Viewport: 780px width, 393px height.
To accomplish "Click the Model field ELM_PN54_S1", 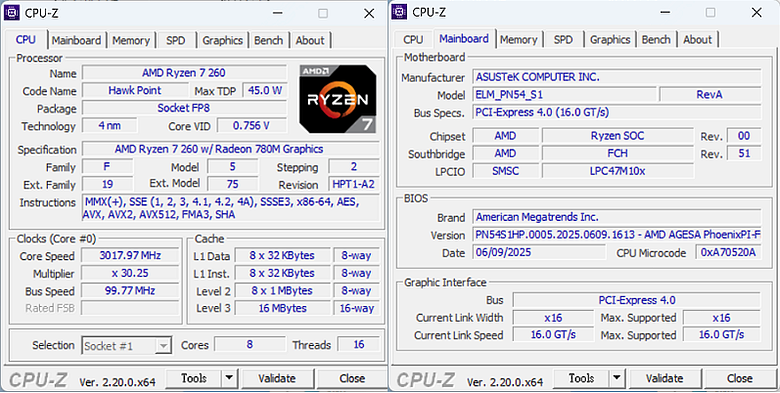I will [564, 95].
